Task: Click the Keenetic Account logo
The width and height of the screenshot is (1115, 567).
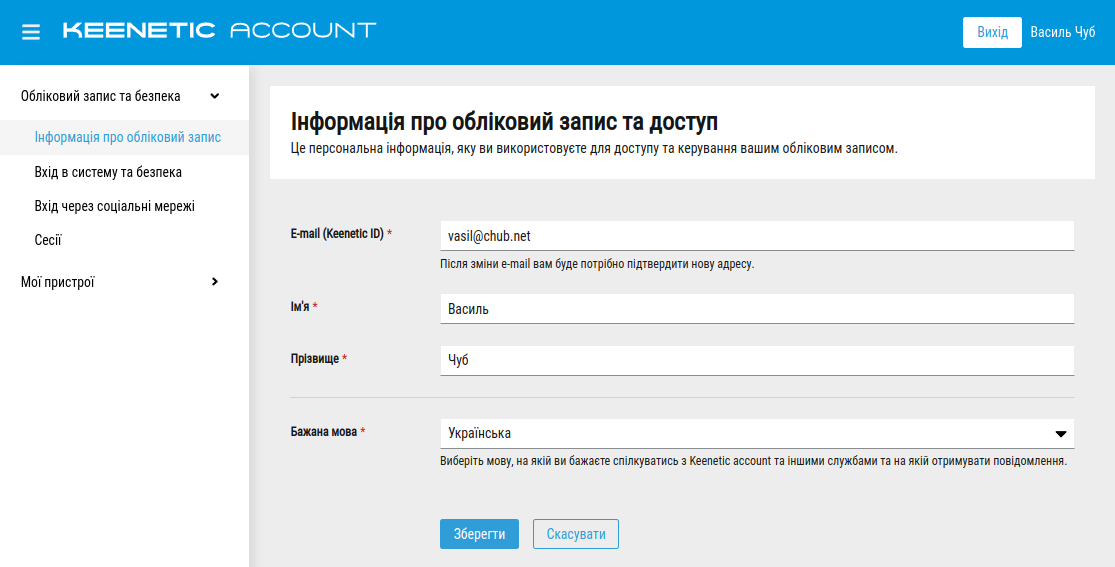Action: coord(219,30)
